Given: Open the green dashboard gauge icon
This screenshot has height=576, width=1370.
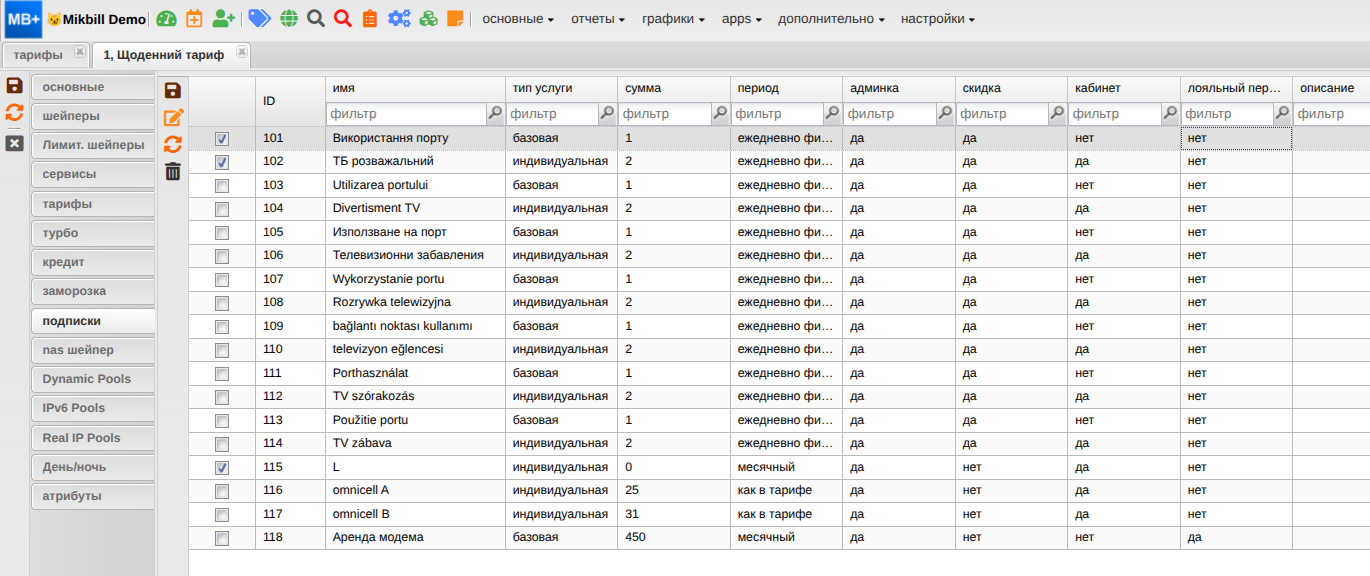Looking at the screenshot, I should pos(167,19).
